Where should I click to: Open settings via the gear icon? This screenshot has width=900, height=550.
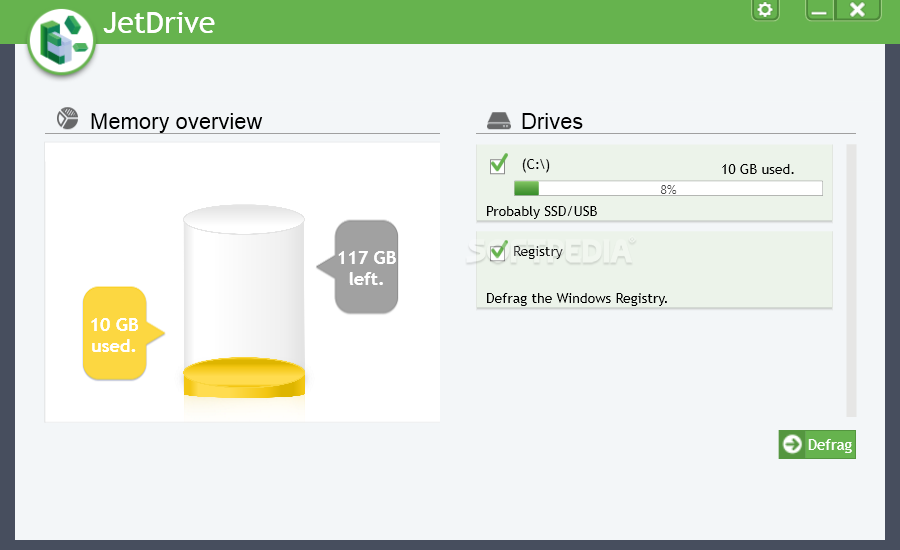765,10
